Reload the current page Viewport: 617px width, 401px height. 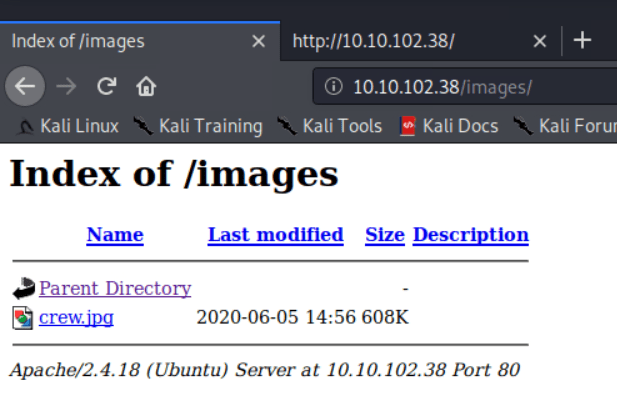[106, 86]
